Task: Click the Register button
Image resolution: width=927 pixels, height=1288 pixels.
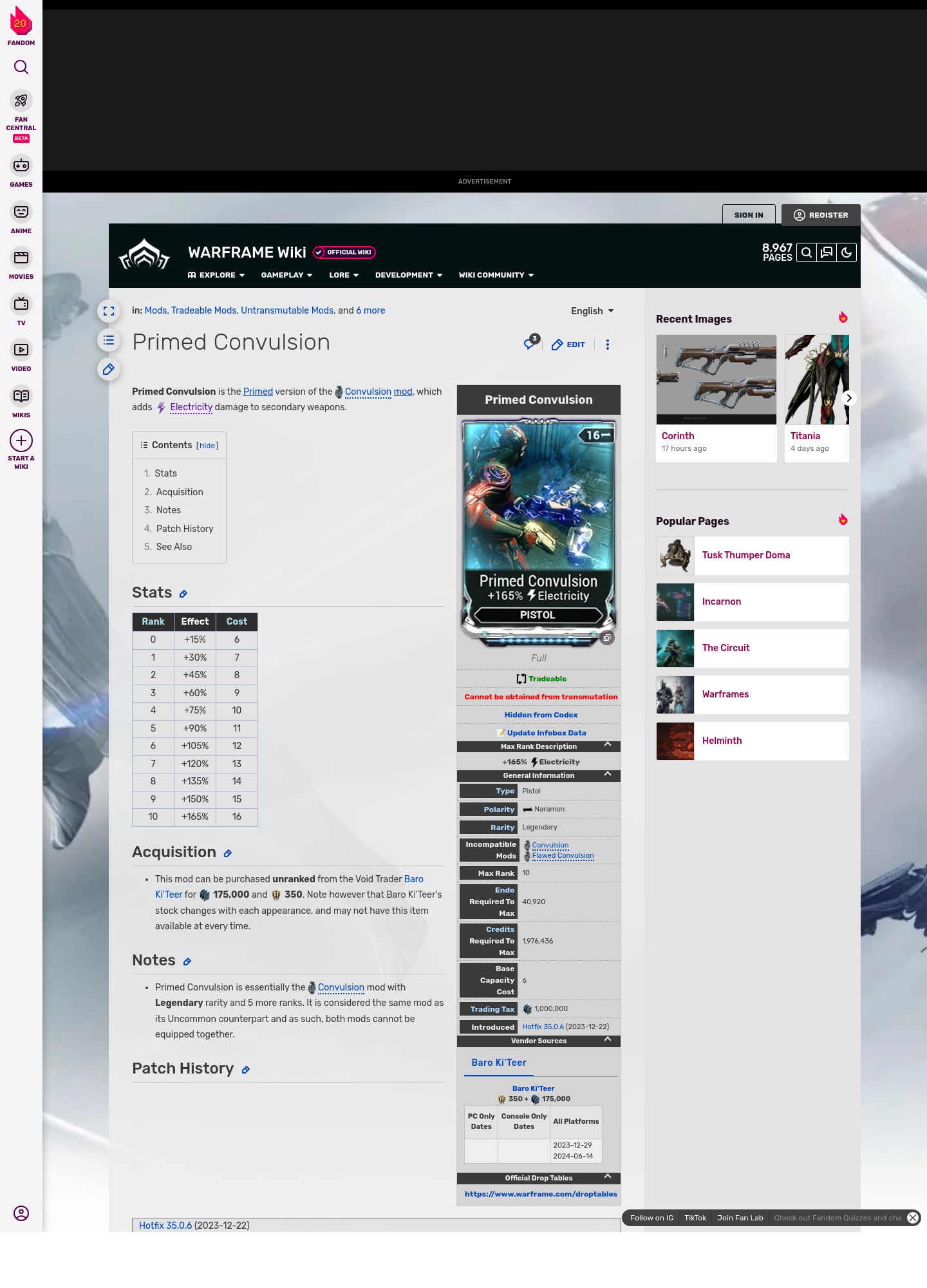Action: click(x=821, y=215)
